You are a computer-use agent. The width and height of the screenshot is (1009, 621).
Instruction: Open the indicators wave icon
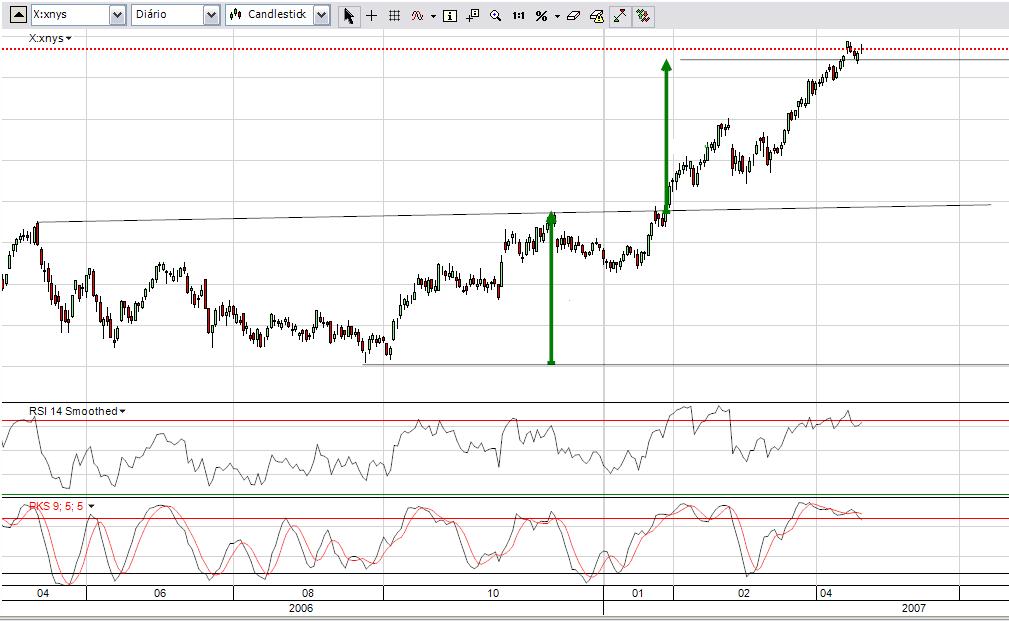click(418, 15)
